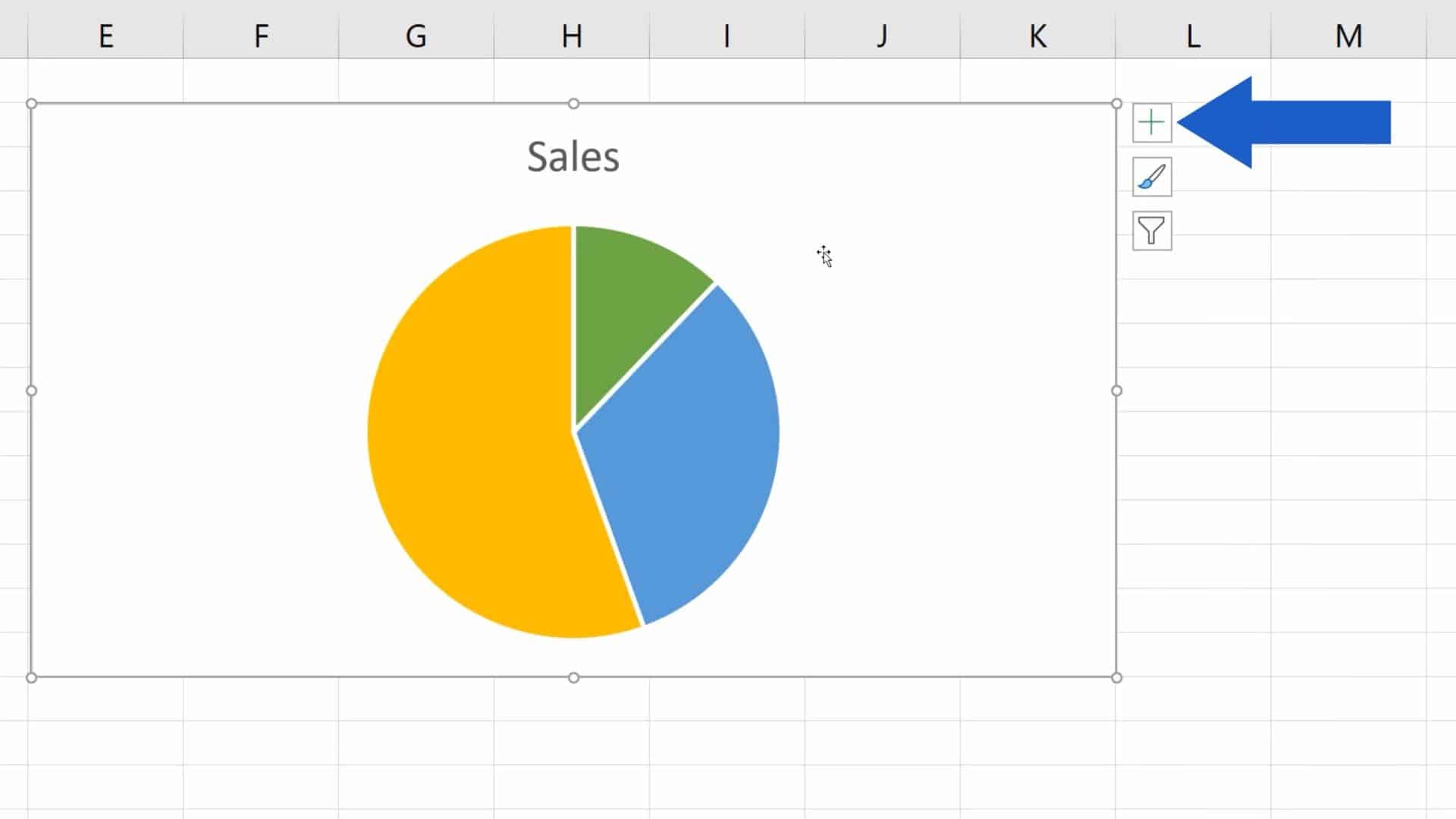Select the Sales chart title
Viewport: 1456px width, 819px height.
click(573, 156)
